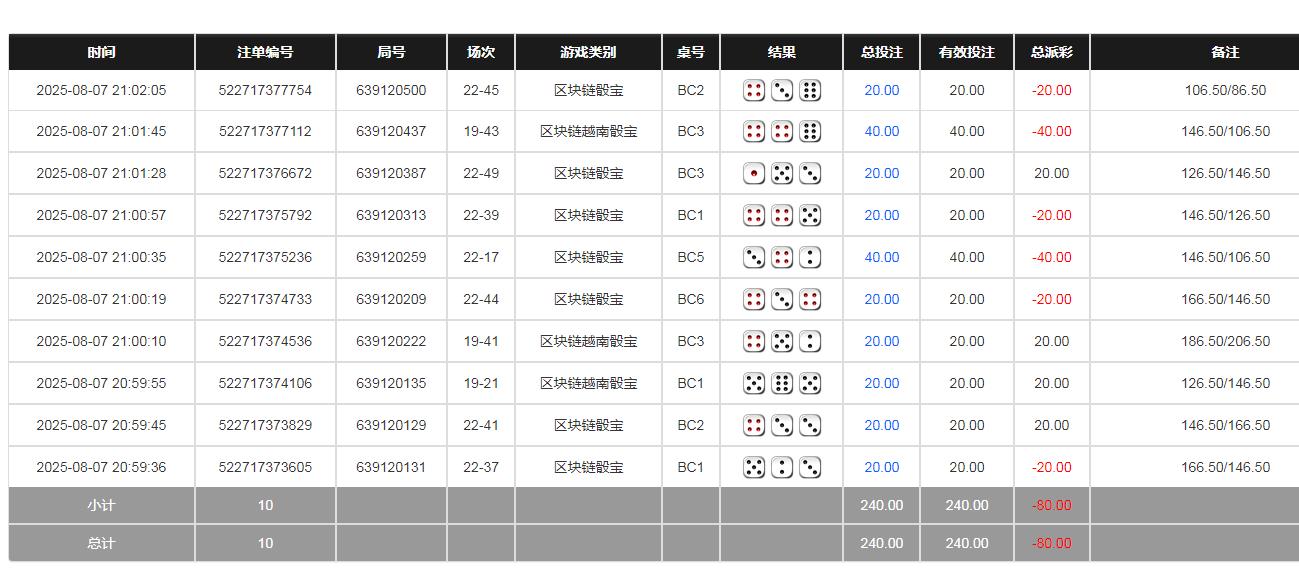This screenshot has height=584, width=1299.
Task: Click the 结果 column header
Action: pos(781,52)
